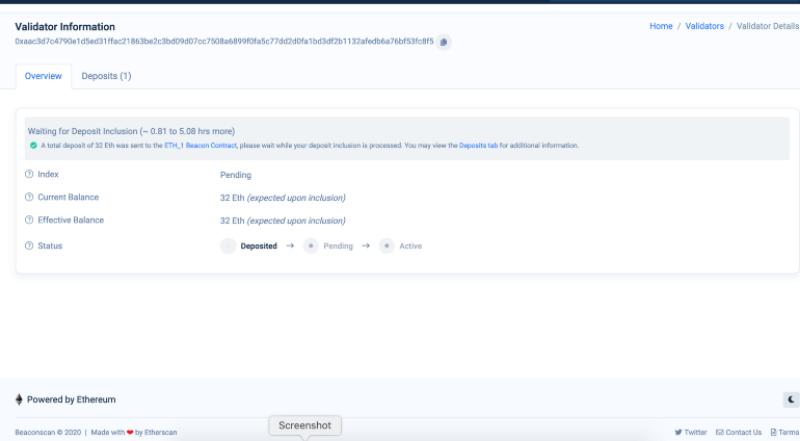
Task: Click the Pending status step circle
Action: click(311, 246)
